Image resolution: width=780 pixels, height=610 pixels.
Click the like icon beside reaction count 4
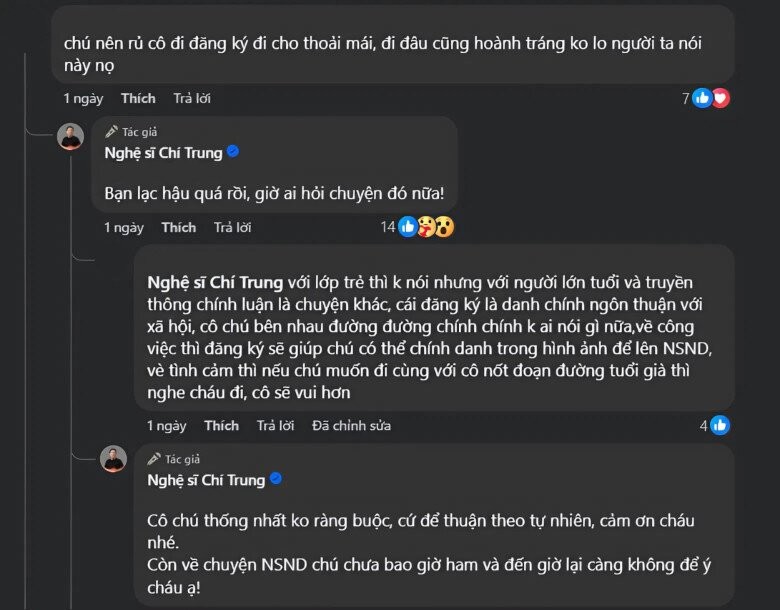(720, 425)
